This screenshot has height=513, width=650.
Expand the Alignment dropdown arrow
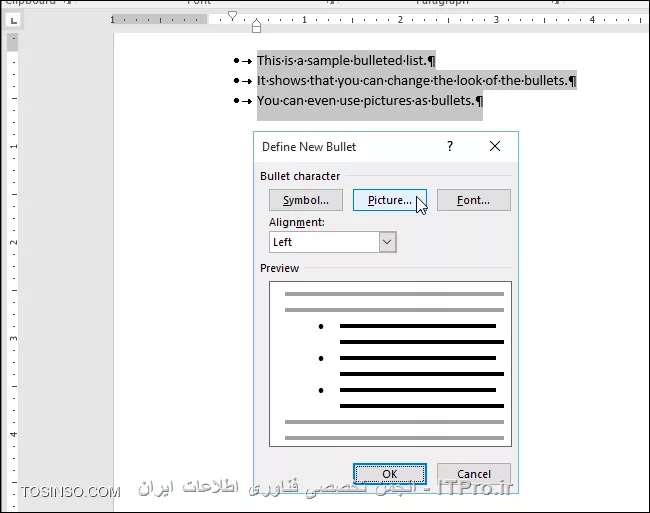click(x=387, y=242)
